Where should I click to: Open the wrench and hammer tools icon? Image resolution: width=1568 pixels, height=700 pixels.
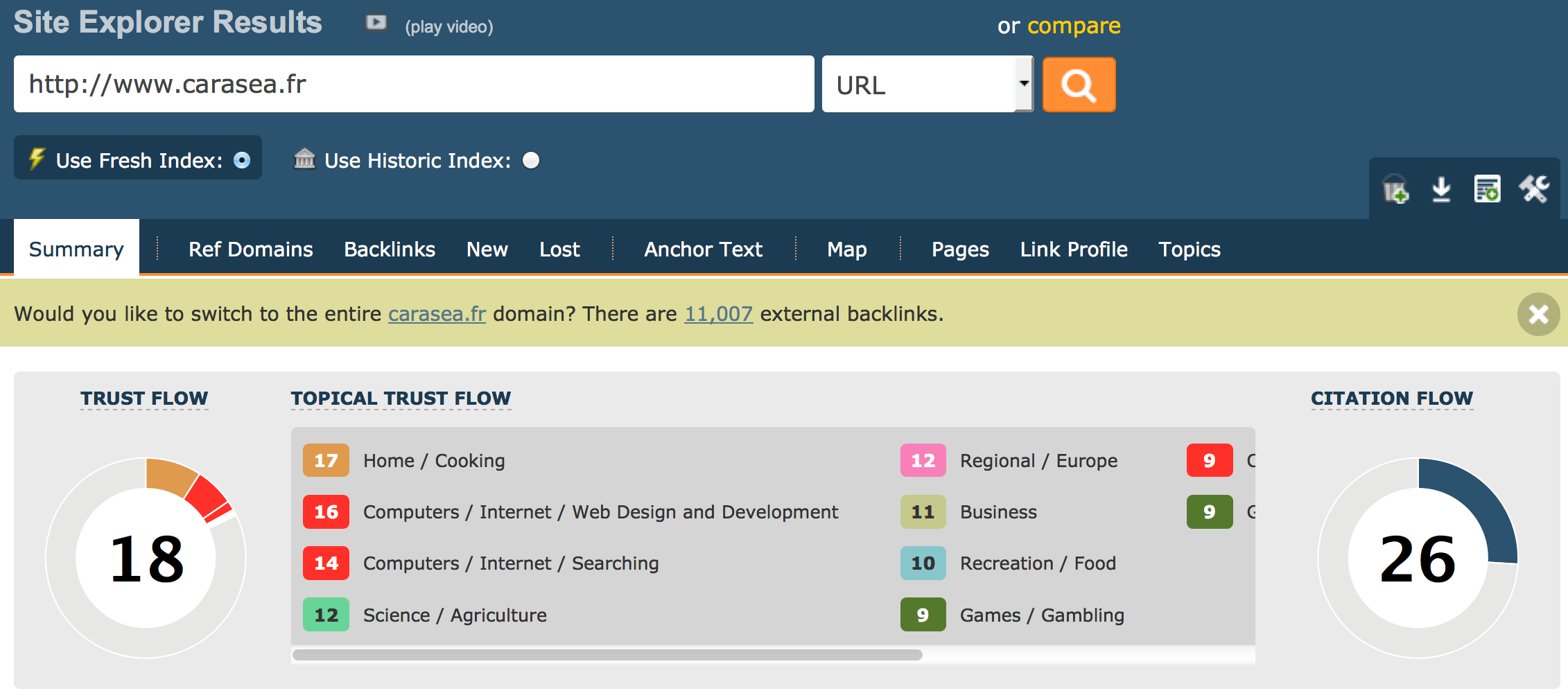tap(1534, 189)
